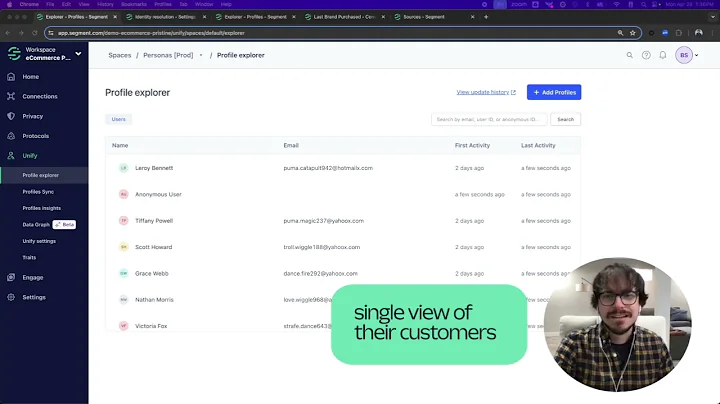
Task: Click the Unify person icon
Action: tap(11, 156)
